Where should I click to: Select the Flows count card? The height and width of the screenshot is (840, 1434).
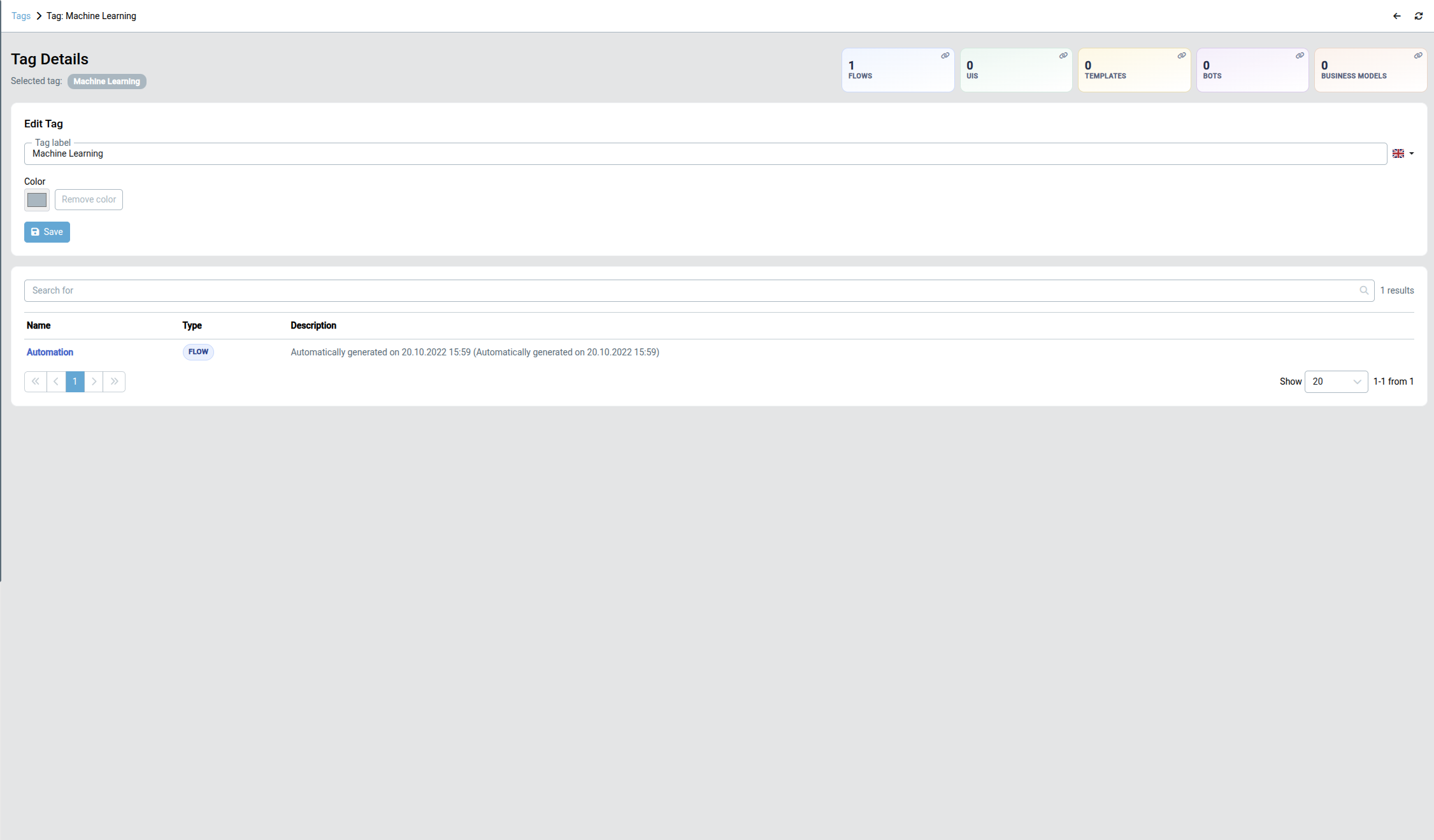pyautogui.click(x=898, y=70)
